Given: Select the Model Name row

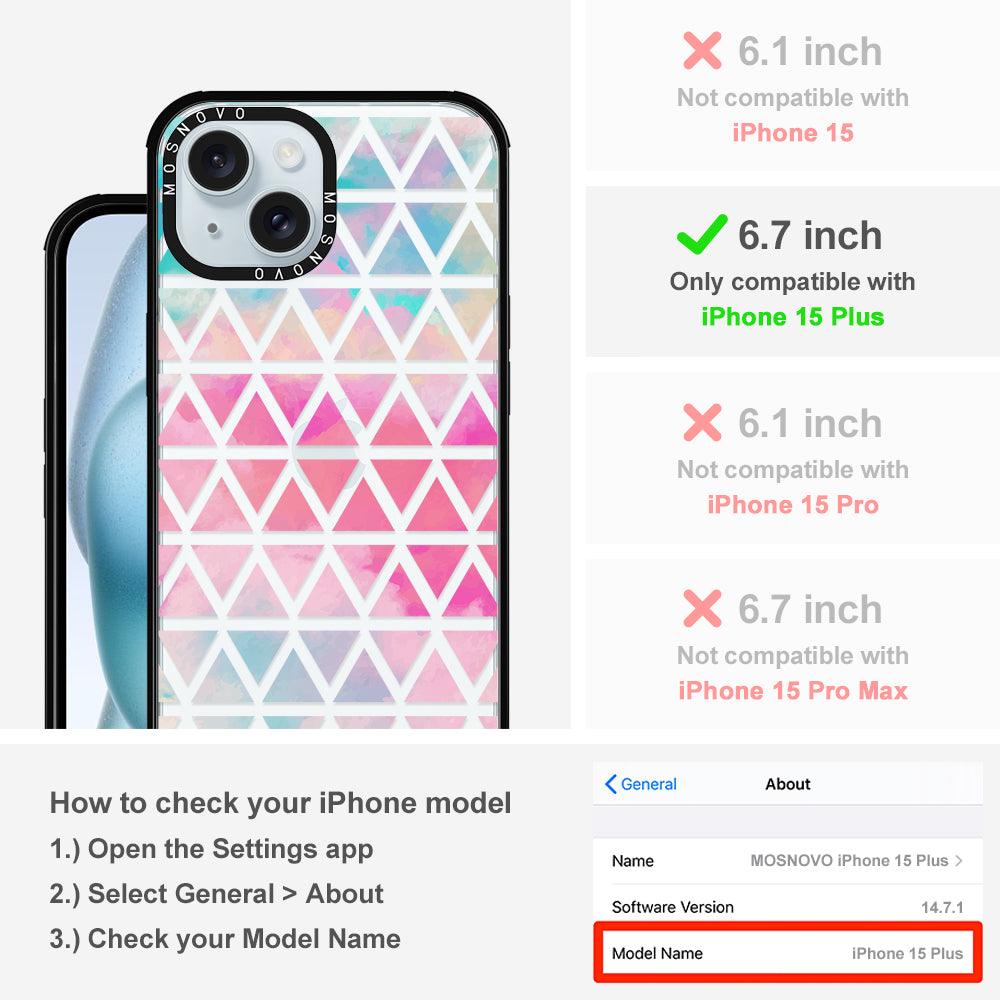Looking at the screenshot, I should click(x=788, y=953).
